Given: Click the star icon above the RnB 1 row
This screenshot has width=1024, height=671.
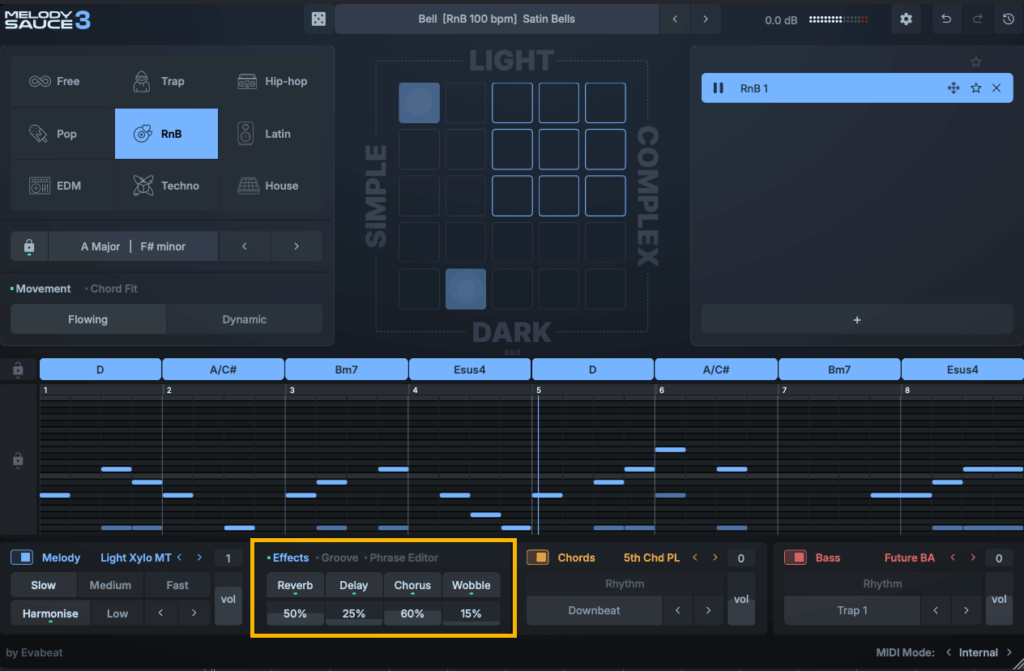Looking at the screenshot, I should pos(976,62).
